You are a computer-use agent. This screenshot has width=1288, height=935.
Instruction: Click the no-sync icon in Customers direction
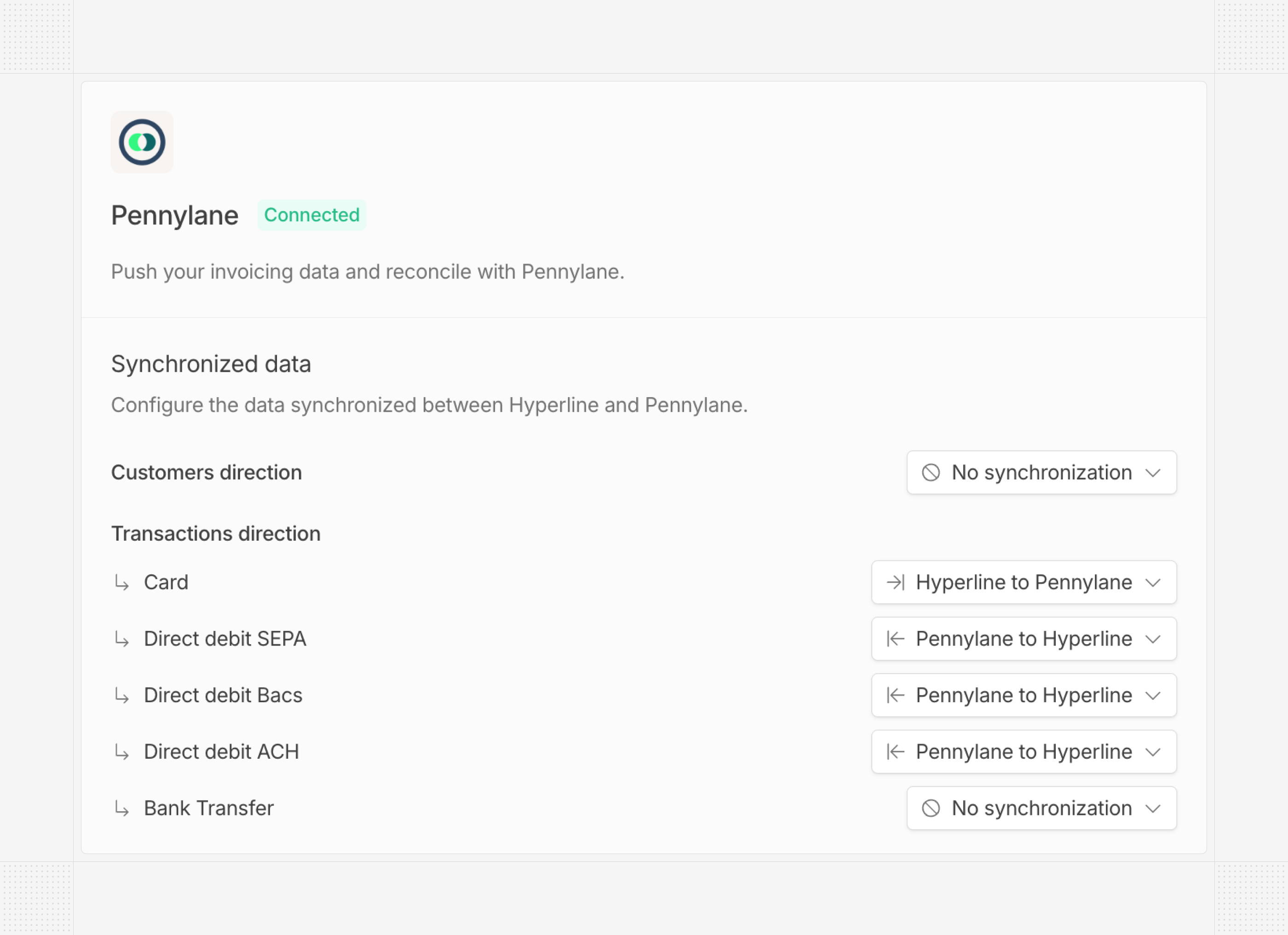(x=931, y=473)
